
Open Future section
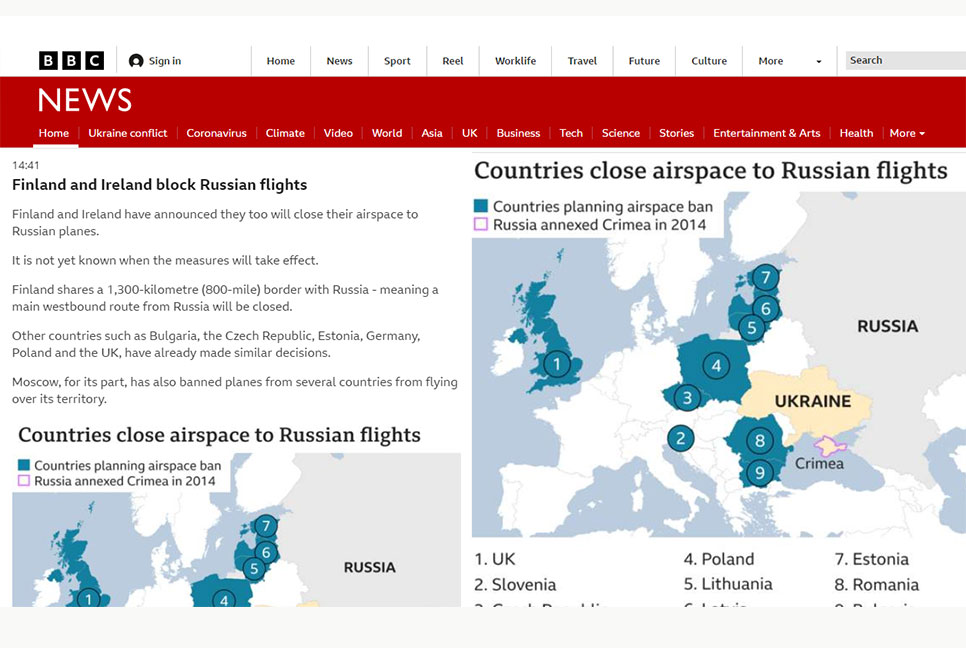tap(644, 60)
